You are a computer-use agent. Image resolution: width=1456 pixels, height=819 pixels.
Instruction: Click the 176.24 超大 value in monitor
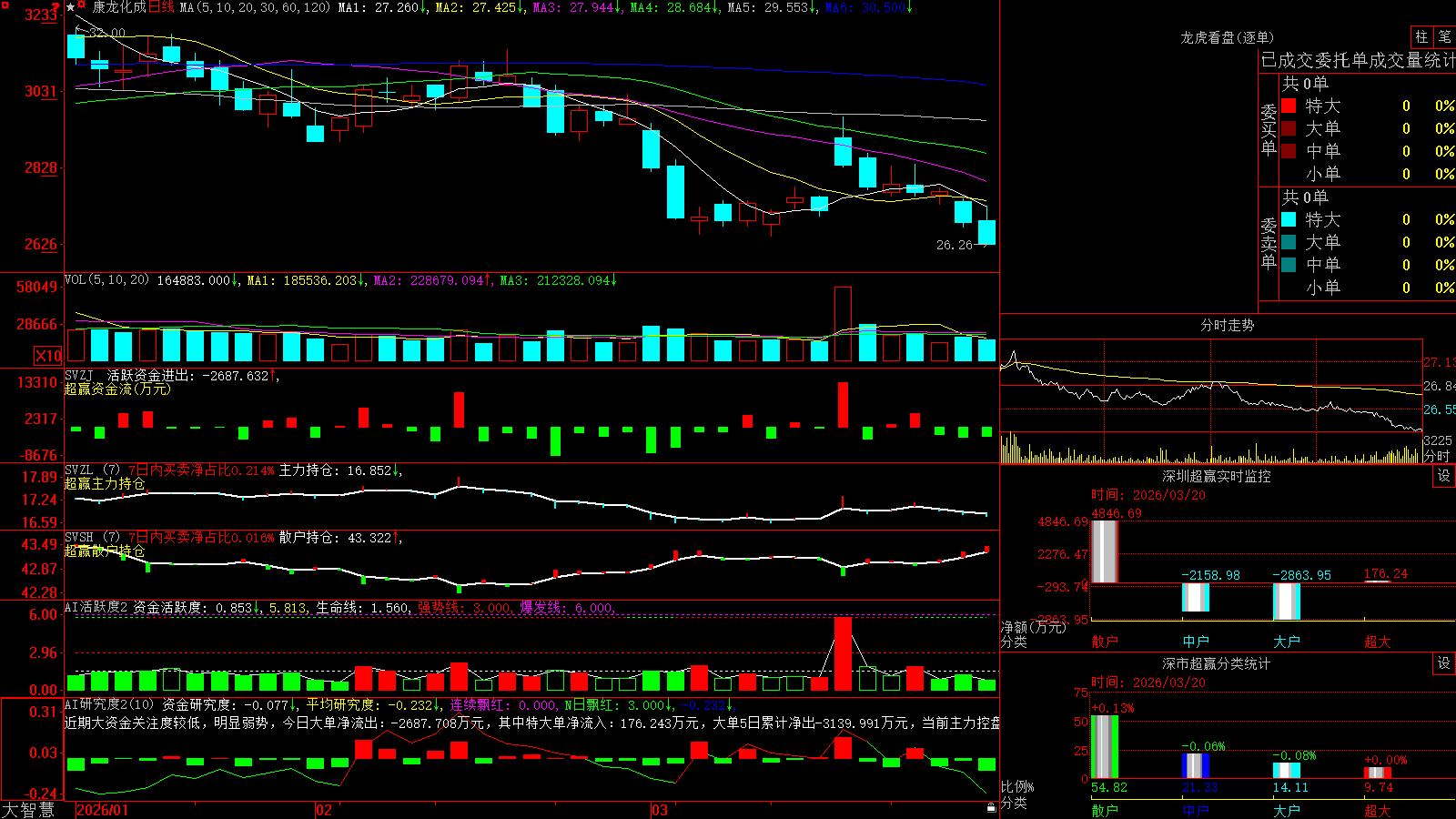pyautogui.click(x=1385, y=574)
